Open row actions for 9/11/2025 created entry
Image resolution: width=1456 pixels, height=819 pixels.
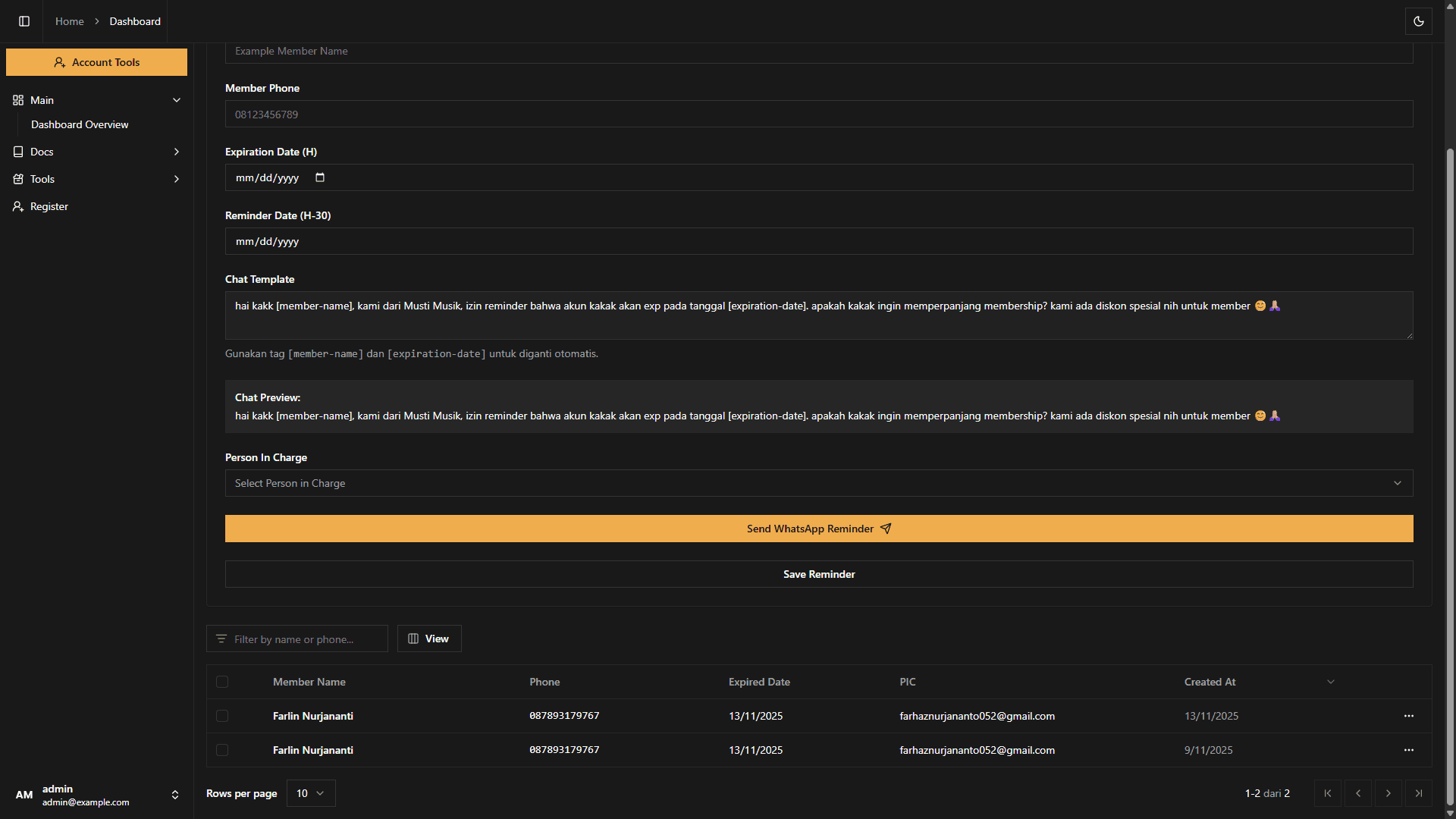(1409, 750)
